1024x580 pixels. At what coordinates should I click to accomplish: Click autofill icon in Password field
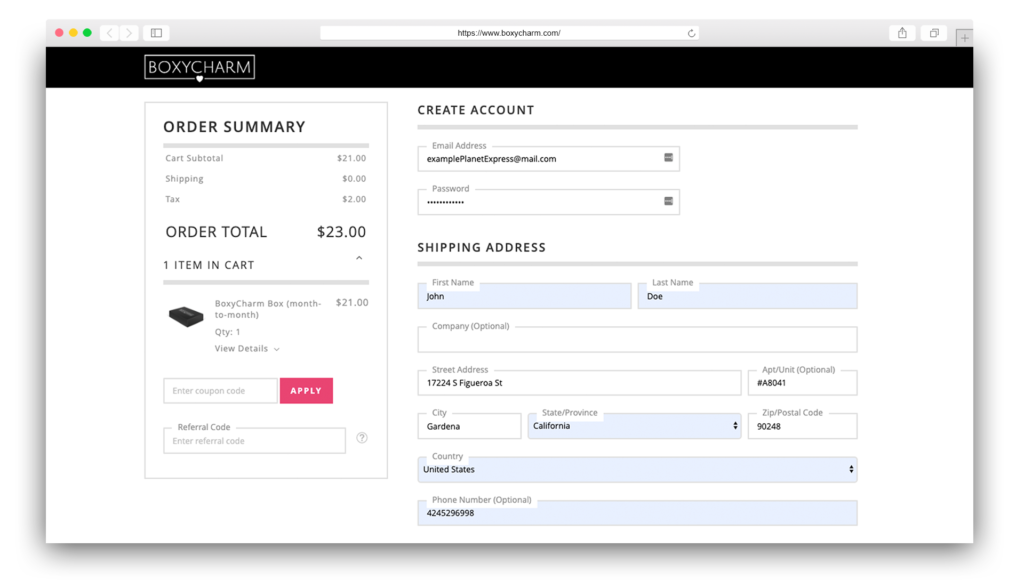[x=668, y=201]
